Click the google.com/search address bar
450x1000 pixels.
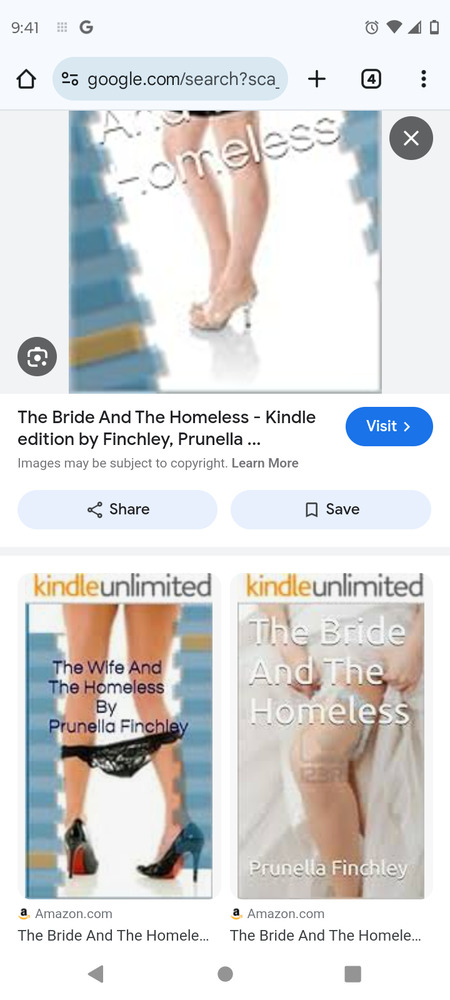(x=170, y=79)
